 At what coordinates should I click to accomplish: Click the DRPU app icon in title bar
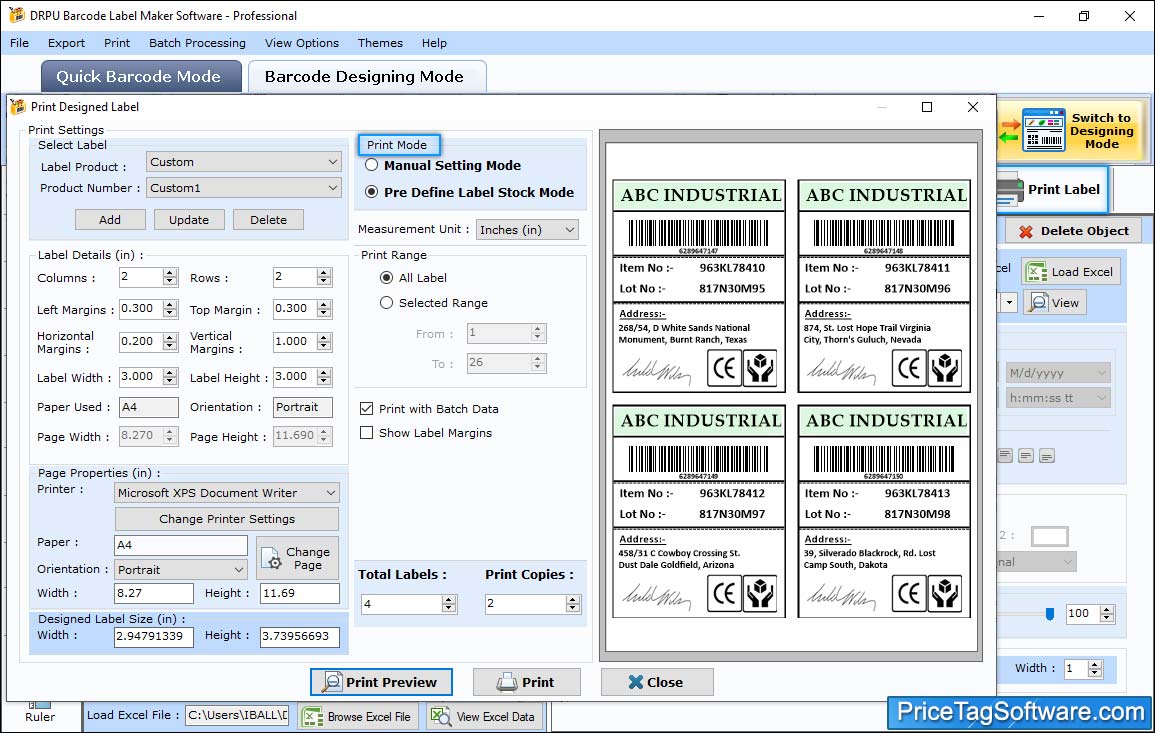(16, 15)
